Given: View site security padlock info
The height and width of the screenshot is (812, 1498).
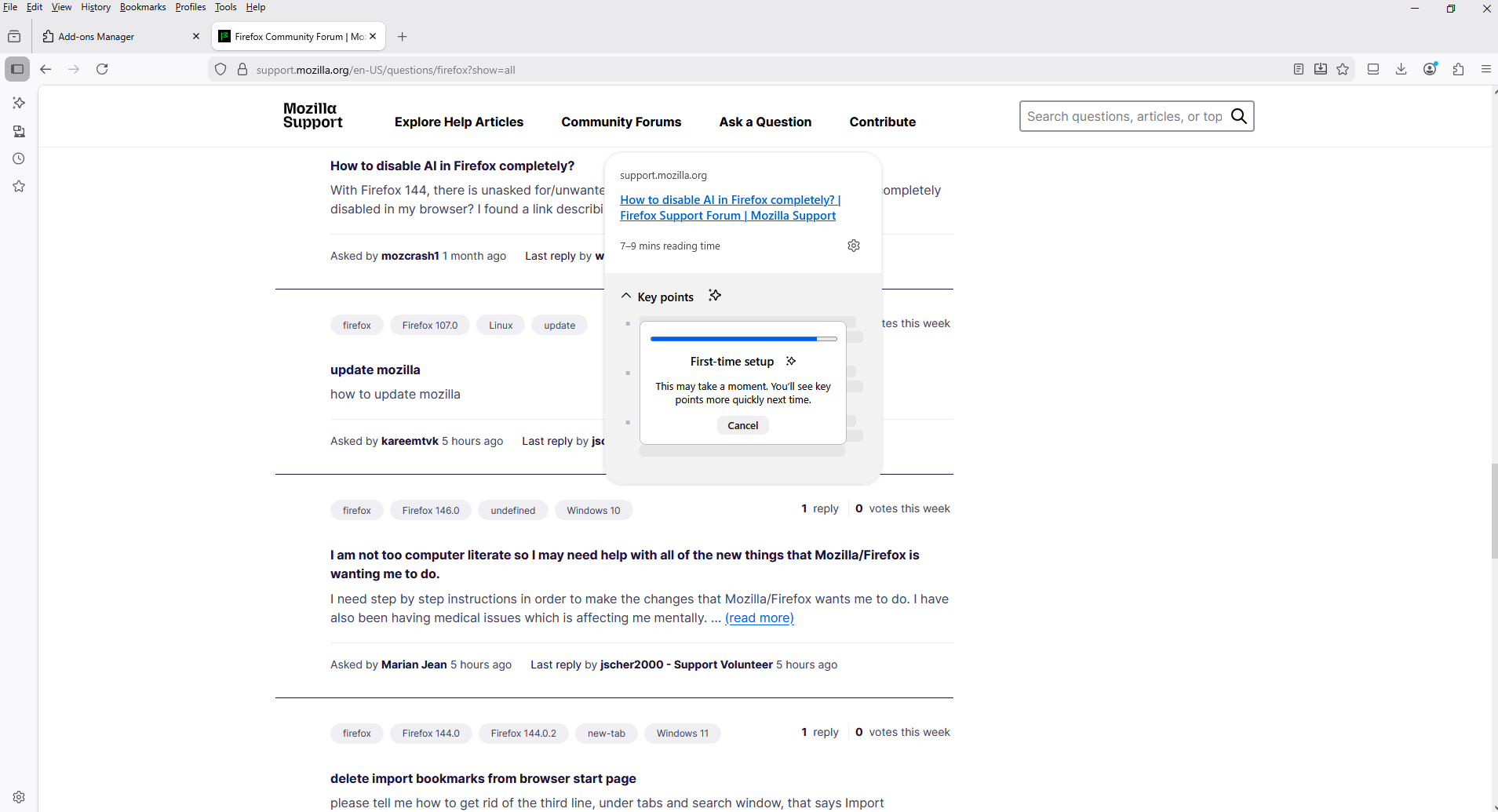Looking at the screenshot, I should click(242, 70).
